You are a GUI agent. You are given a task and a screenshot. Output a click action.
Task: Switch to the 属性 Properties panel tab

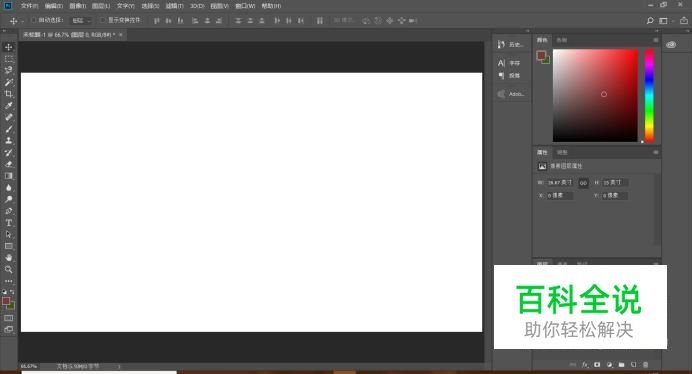pos(542,152)
